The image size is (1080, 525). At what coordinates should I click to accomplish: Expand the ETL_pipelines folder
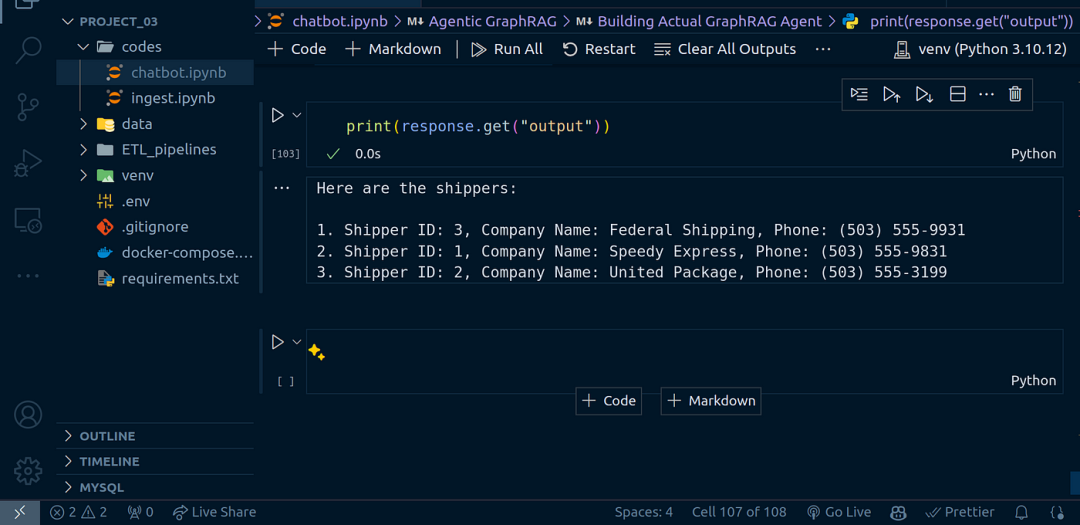pos(168,150)
